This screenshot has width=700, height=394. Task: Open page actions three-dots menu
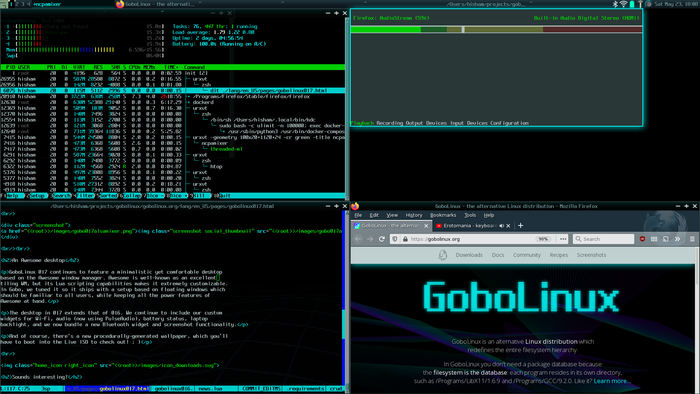[x=563, y=239]
